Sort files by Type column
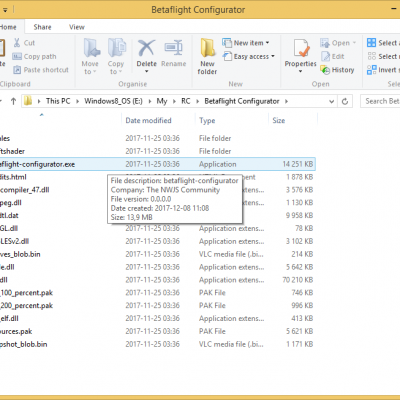The height and width of the screenshot is (400, 400). 207,120
